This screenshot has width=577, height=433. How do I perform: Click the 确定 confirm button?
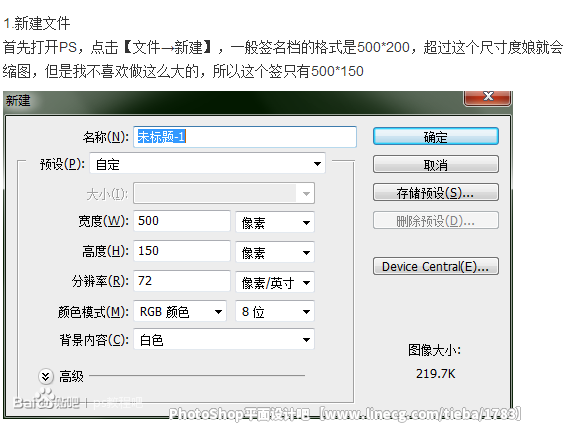click(x=436, y=136)
